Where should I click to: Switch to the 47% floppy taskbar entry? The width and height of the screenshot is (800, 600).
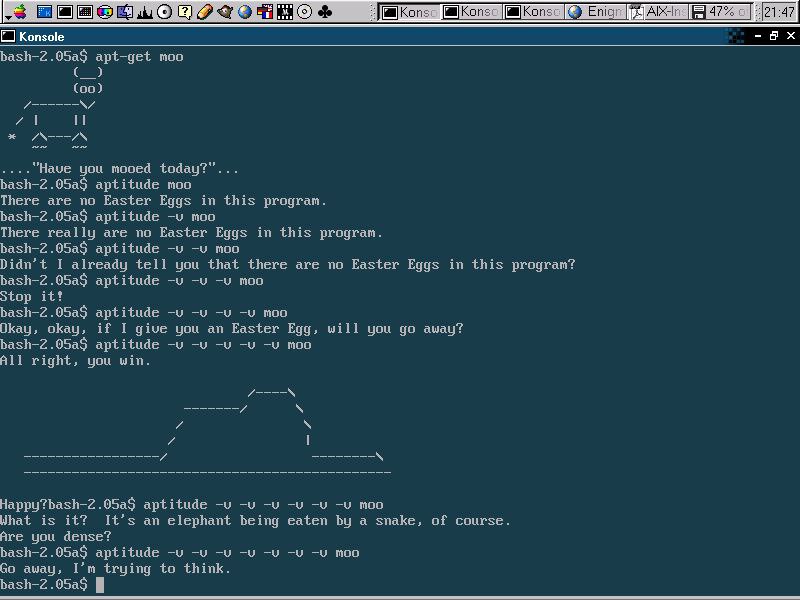coord(720,12)
